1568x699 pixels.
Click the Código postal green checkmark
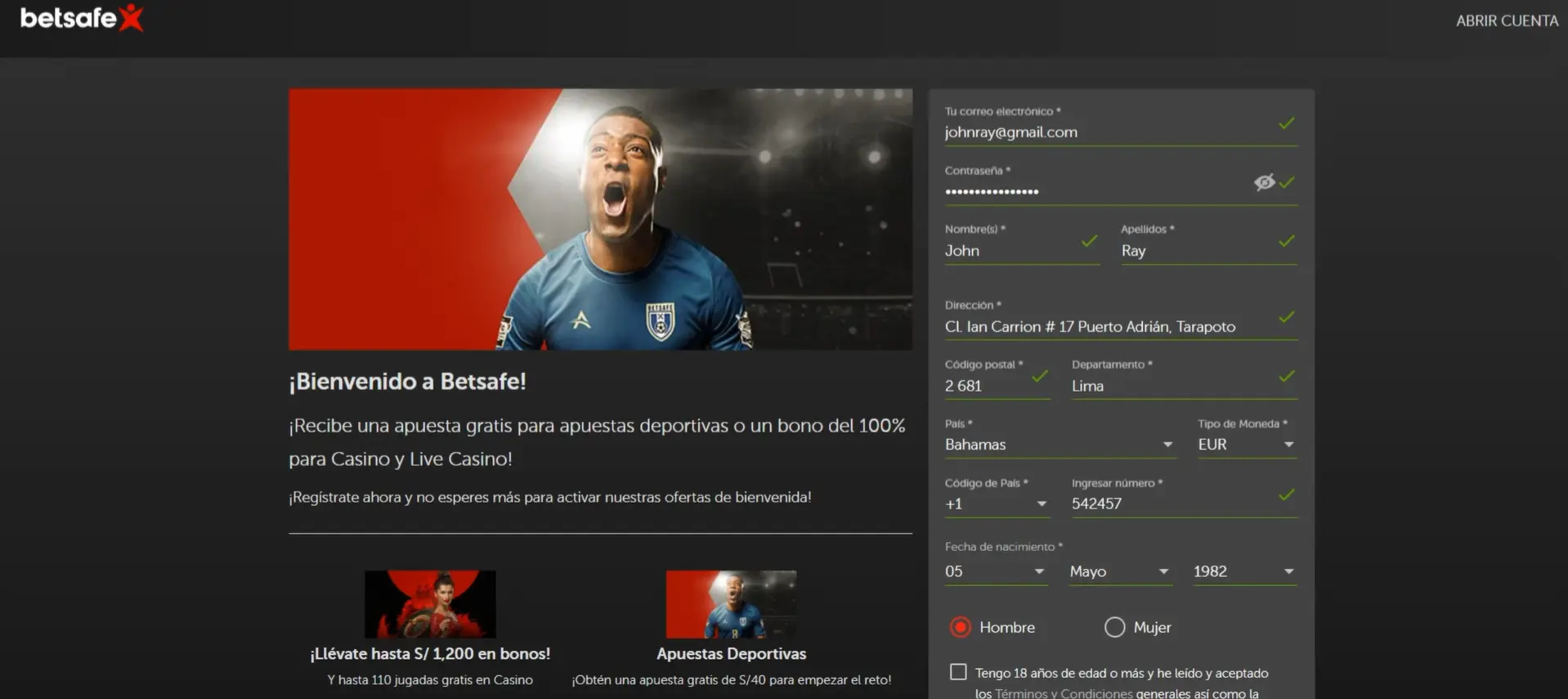[1040, 377]
